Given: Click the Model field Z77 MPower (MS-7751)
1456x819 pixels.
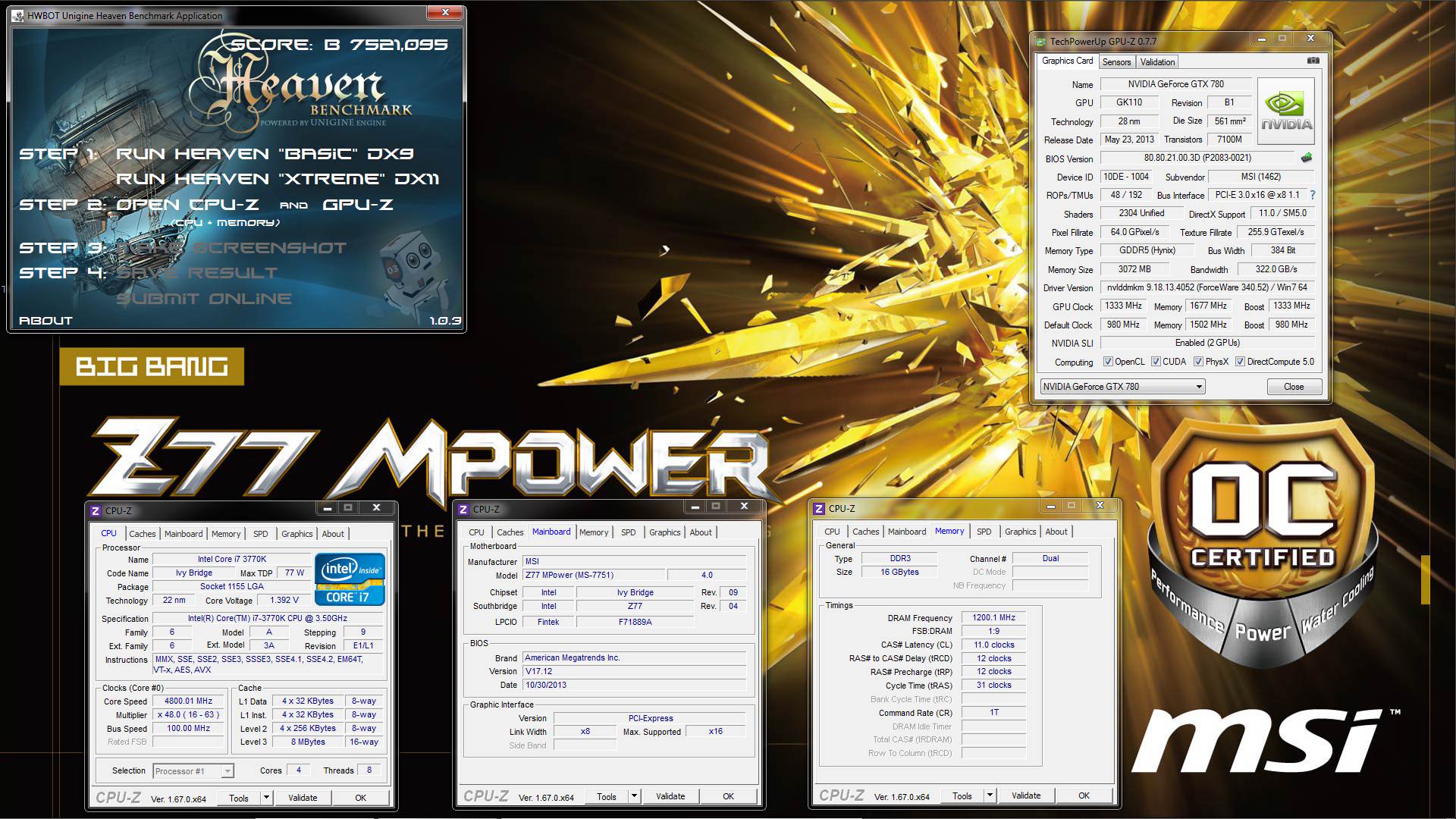Looking at the screenshot, I should [x=593, y=576].
